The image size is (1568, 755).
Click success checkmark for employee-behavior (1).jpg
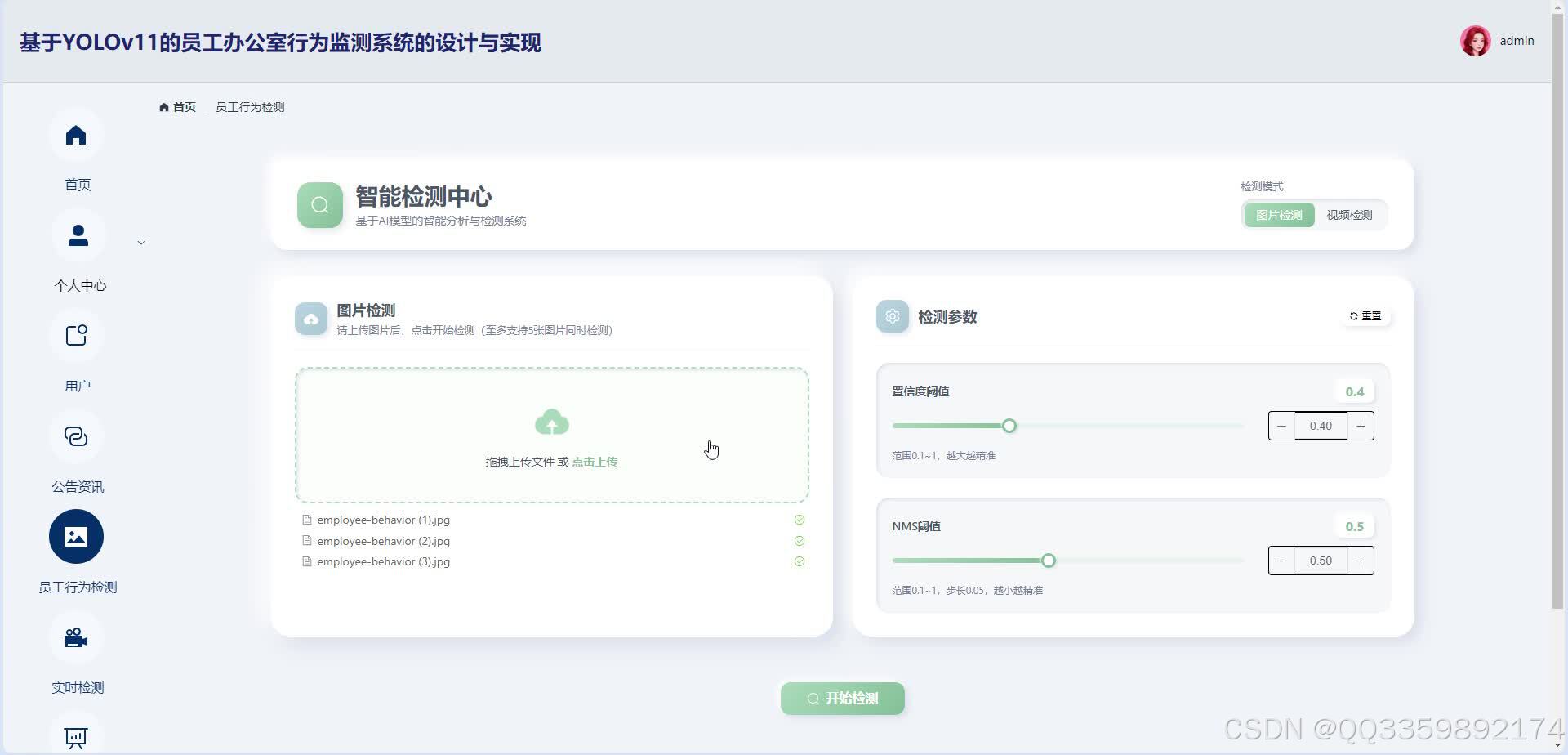(800, 520)
